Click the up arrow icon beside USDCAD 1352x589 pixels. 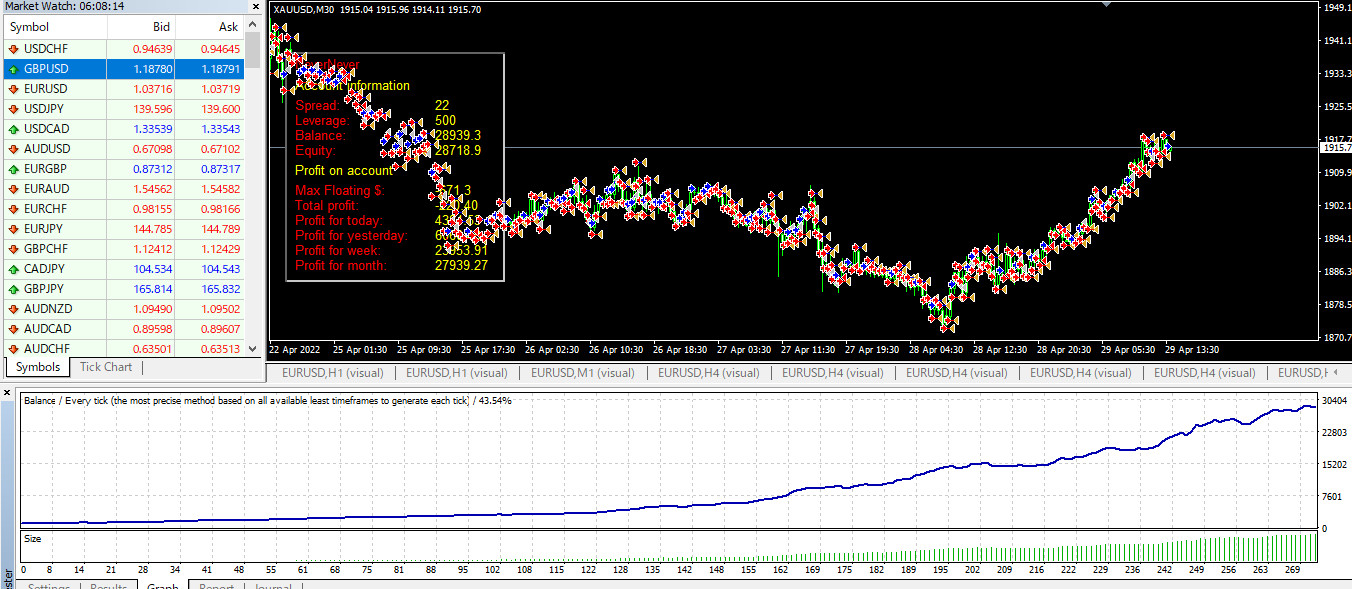point(14,129)
